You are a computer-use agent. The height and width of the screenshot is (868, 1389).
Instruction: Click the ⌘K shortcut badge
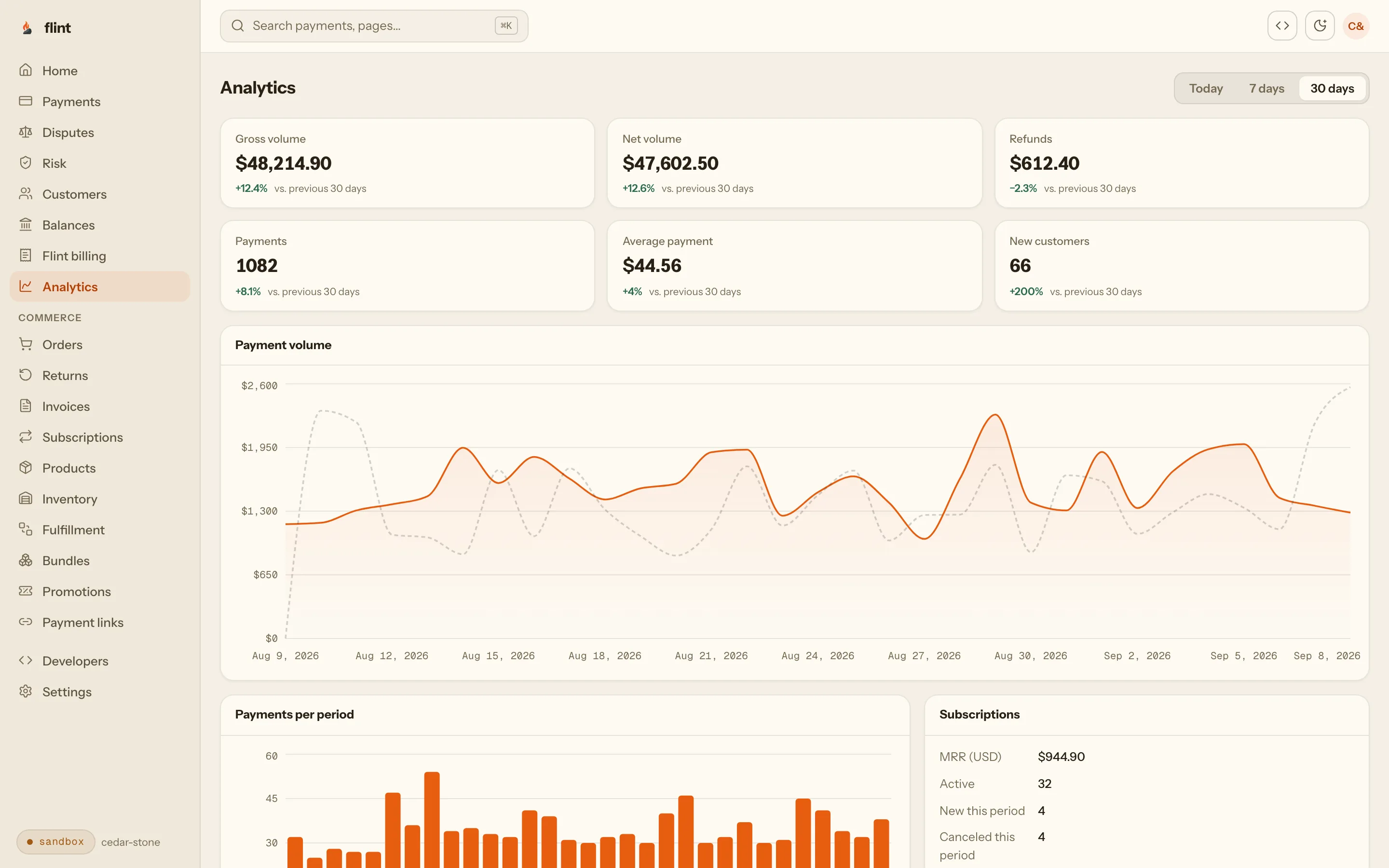tap(505, 26)
